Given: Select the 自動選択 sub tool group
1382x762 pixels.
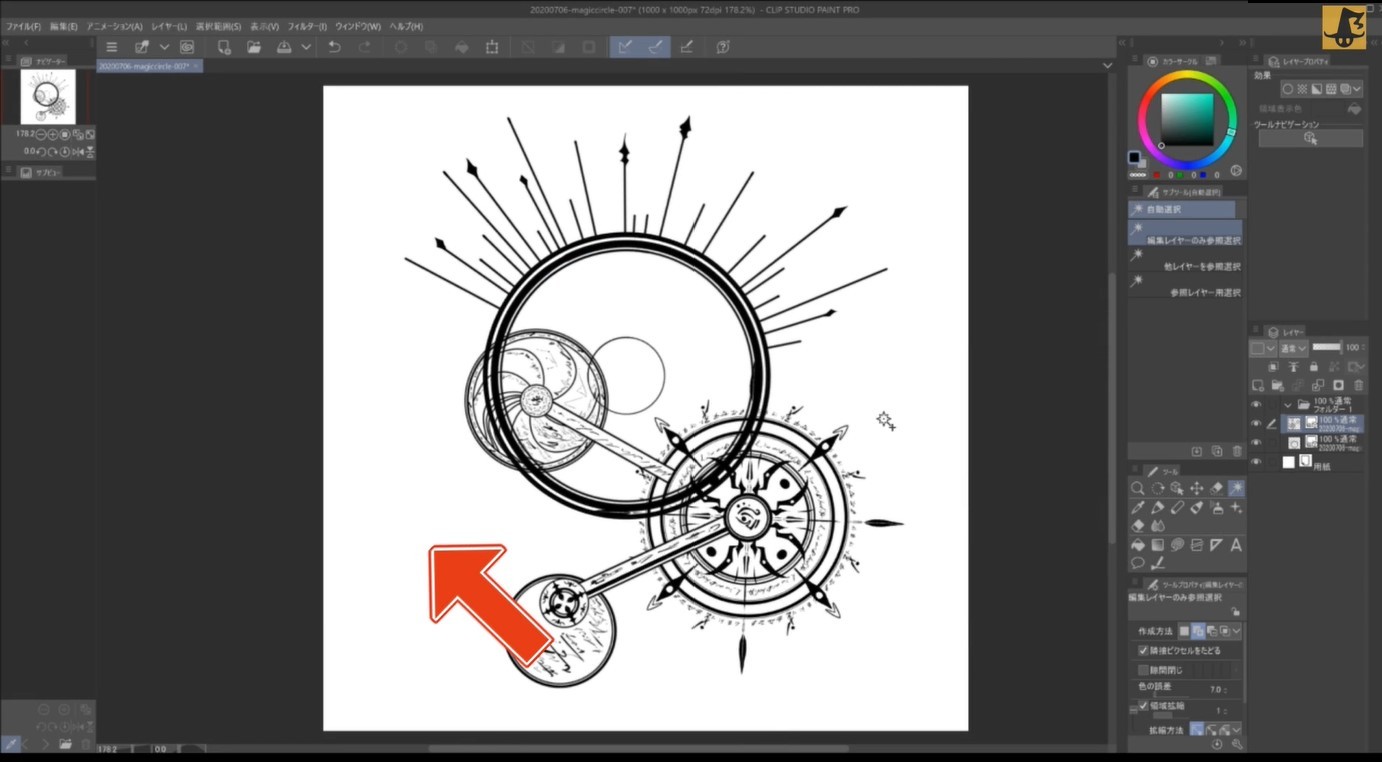Looking at the screenshot, I should 1182,210.
